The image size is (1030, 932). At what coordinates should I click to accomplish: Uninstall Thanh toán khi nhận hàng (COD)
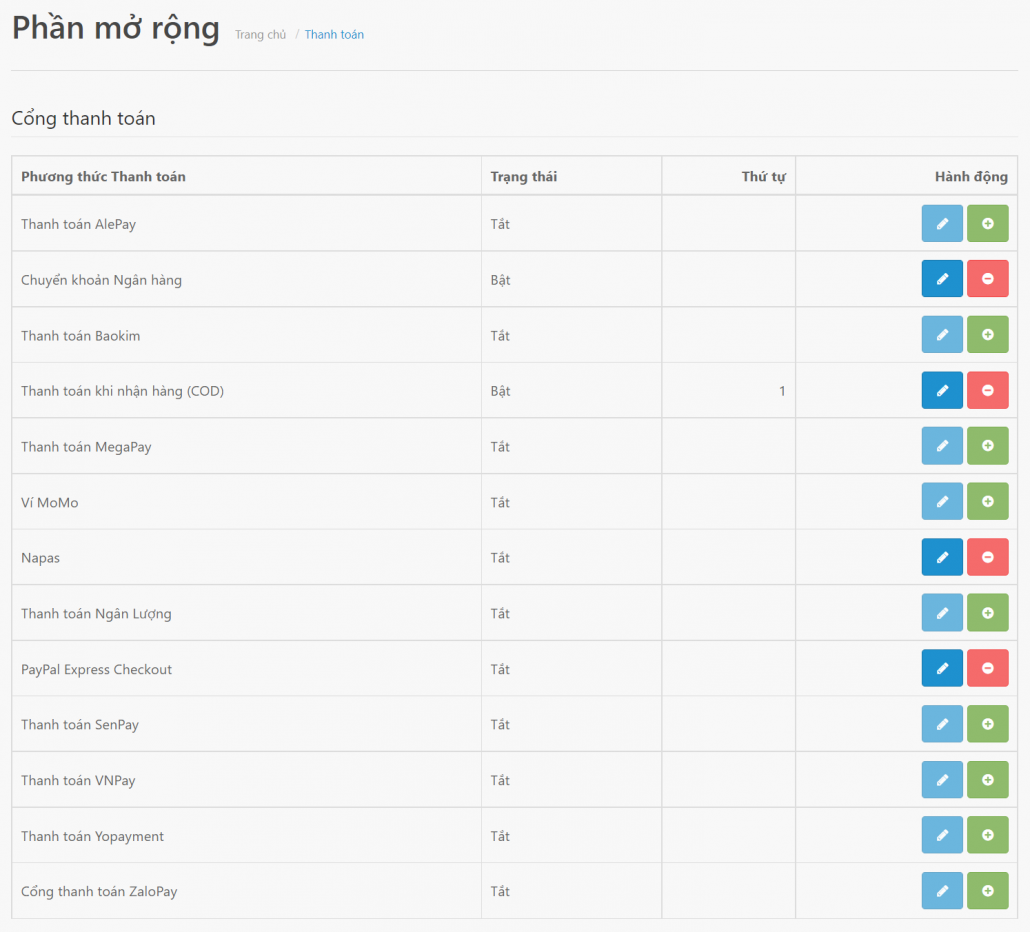coord(987,390)
